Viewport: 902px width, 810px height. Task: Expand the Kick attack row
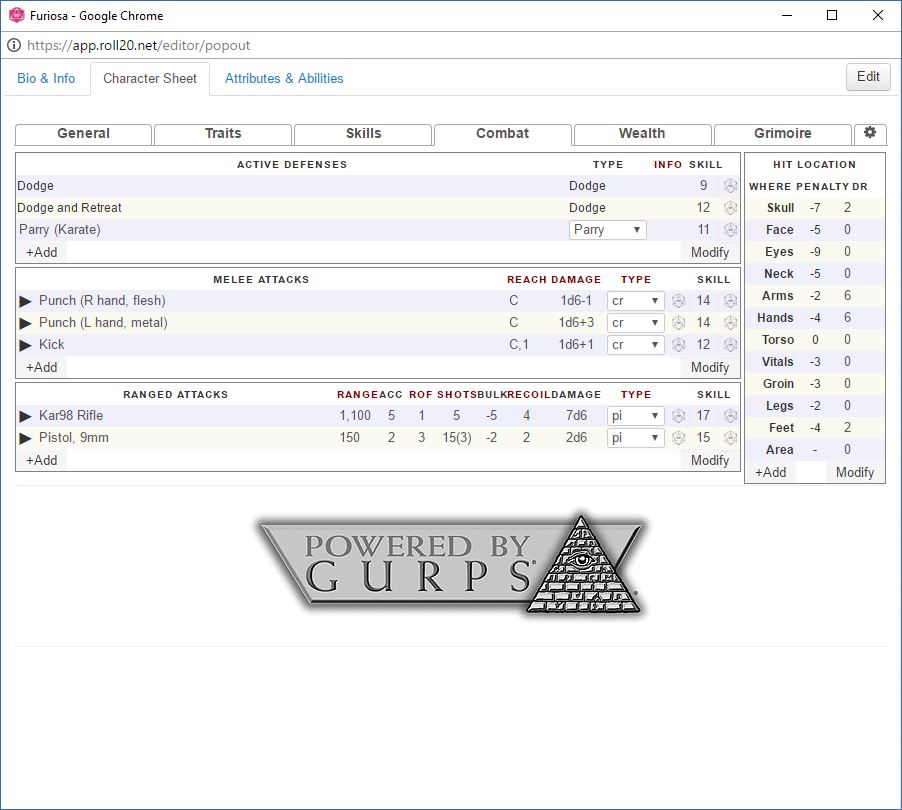(25, 345)
